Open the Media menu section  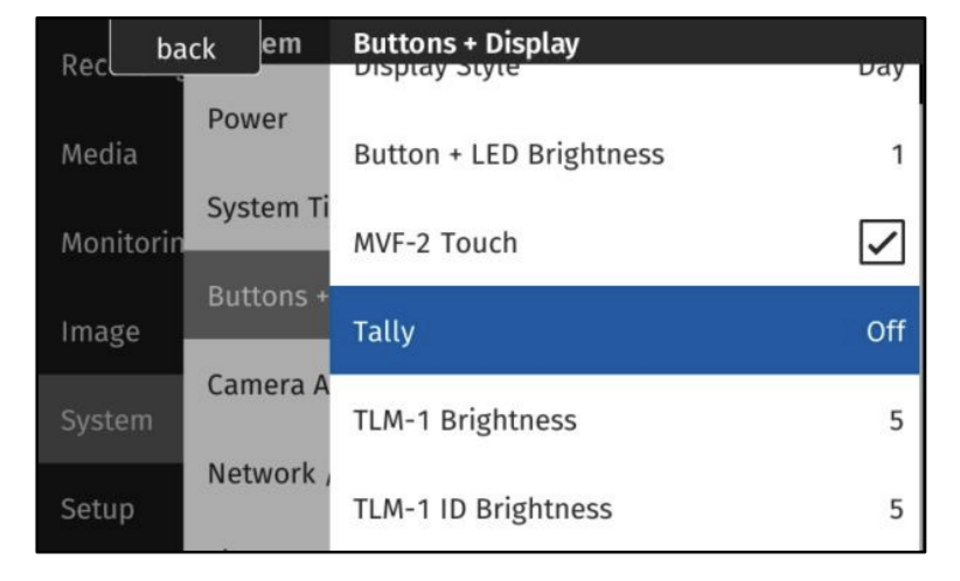click(x=99, y=155)
